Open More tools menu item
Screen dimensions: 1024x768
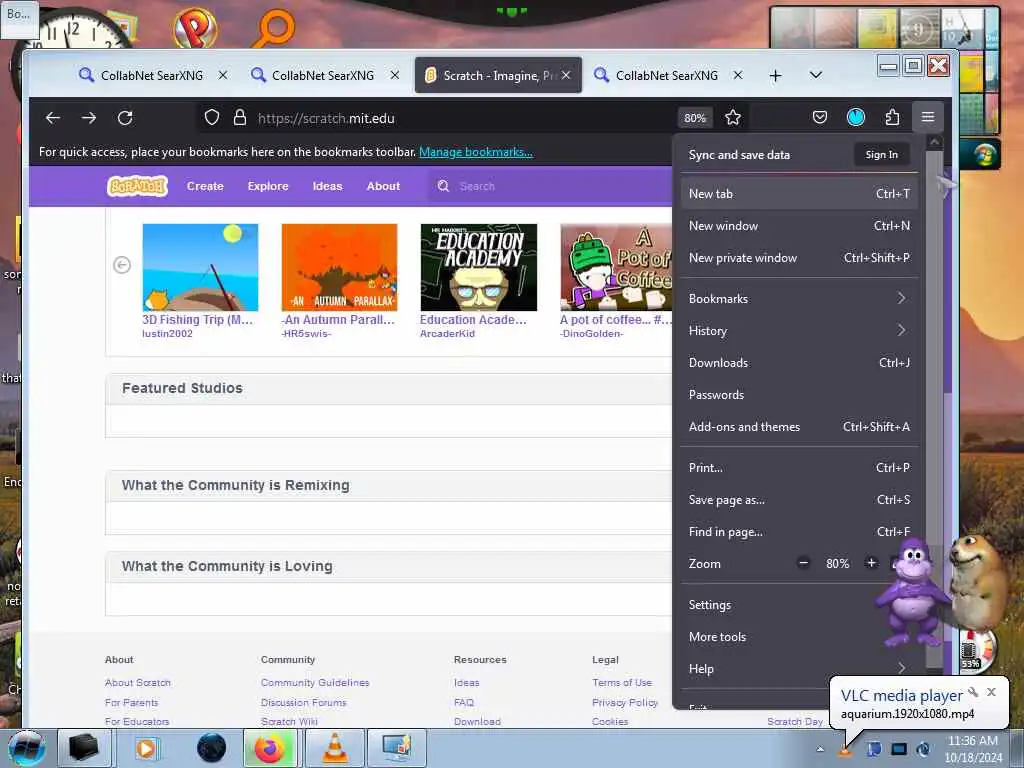click(x=799, y=637)
